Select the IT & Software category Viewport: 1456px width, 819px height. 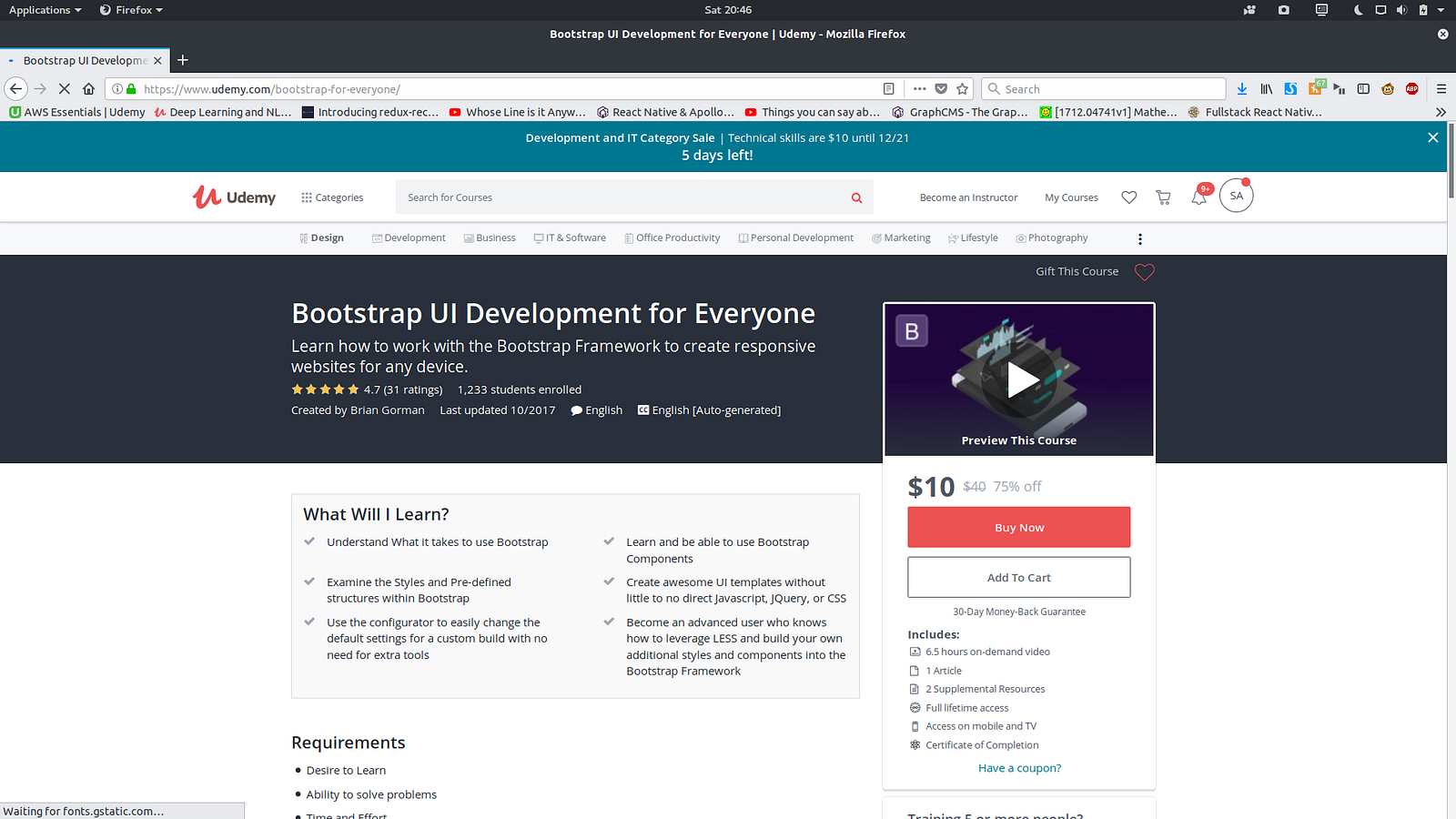[570, 238]
